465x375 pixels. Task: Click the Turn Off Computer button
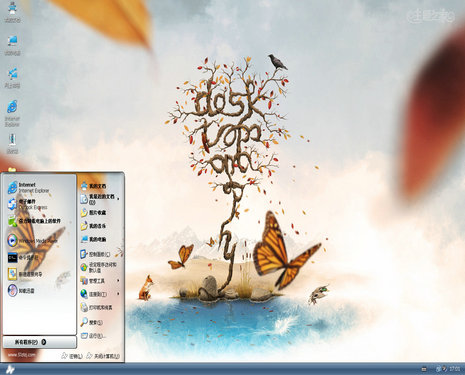(103, 356)
